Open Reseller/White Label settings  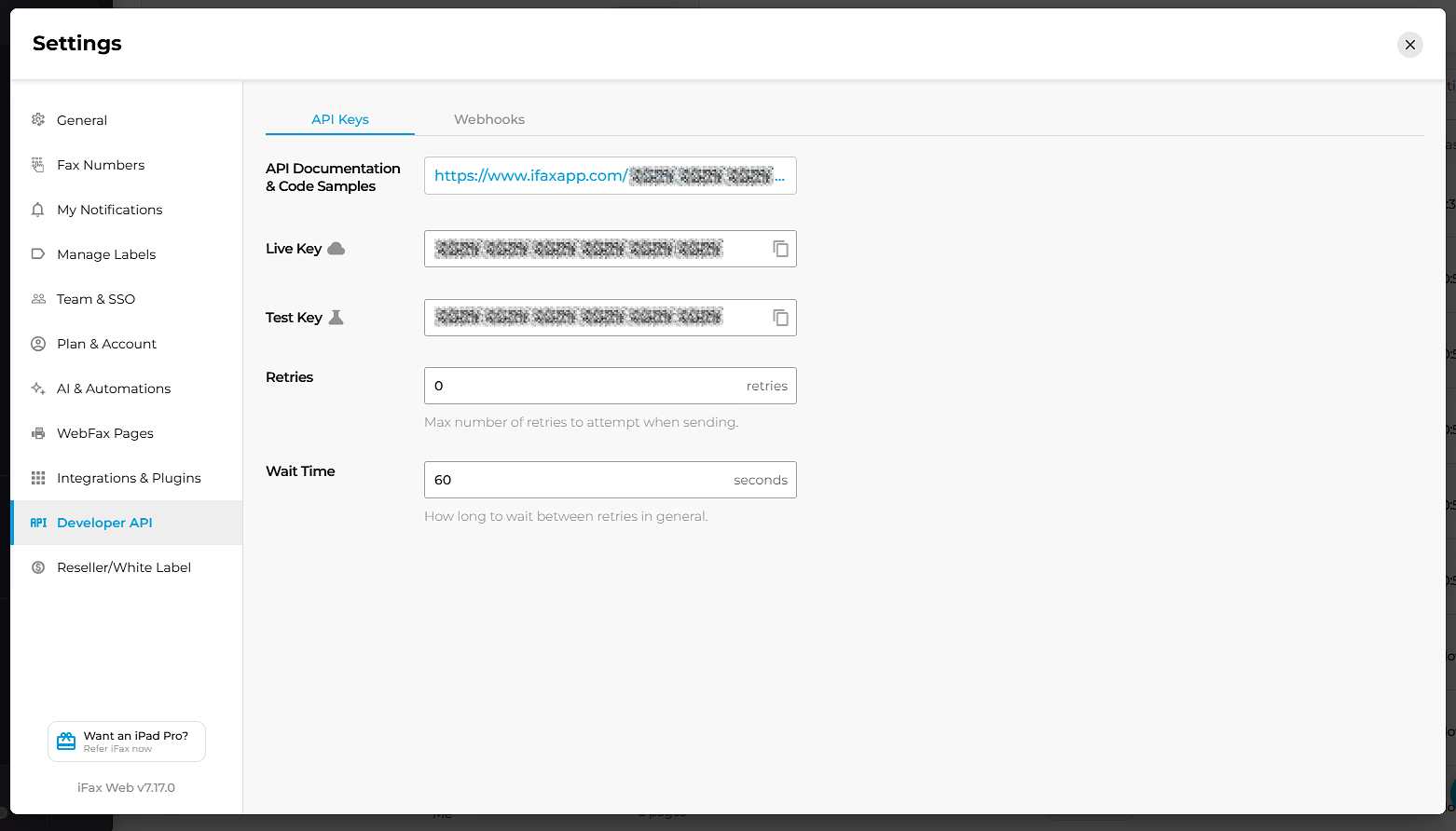coord(126,567)
